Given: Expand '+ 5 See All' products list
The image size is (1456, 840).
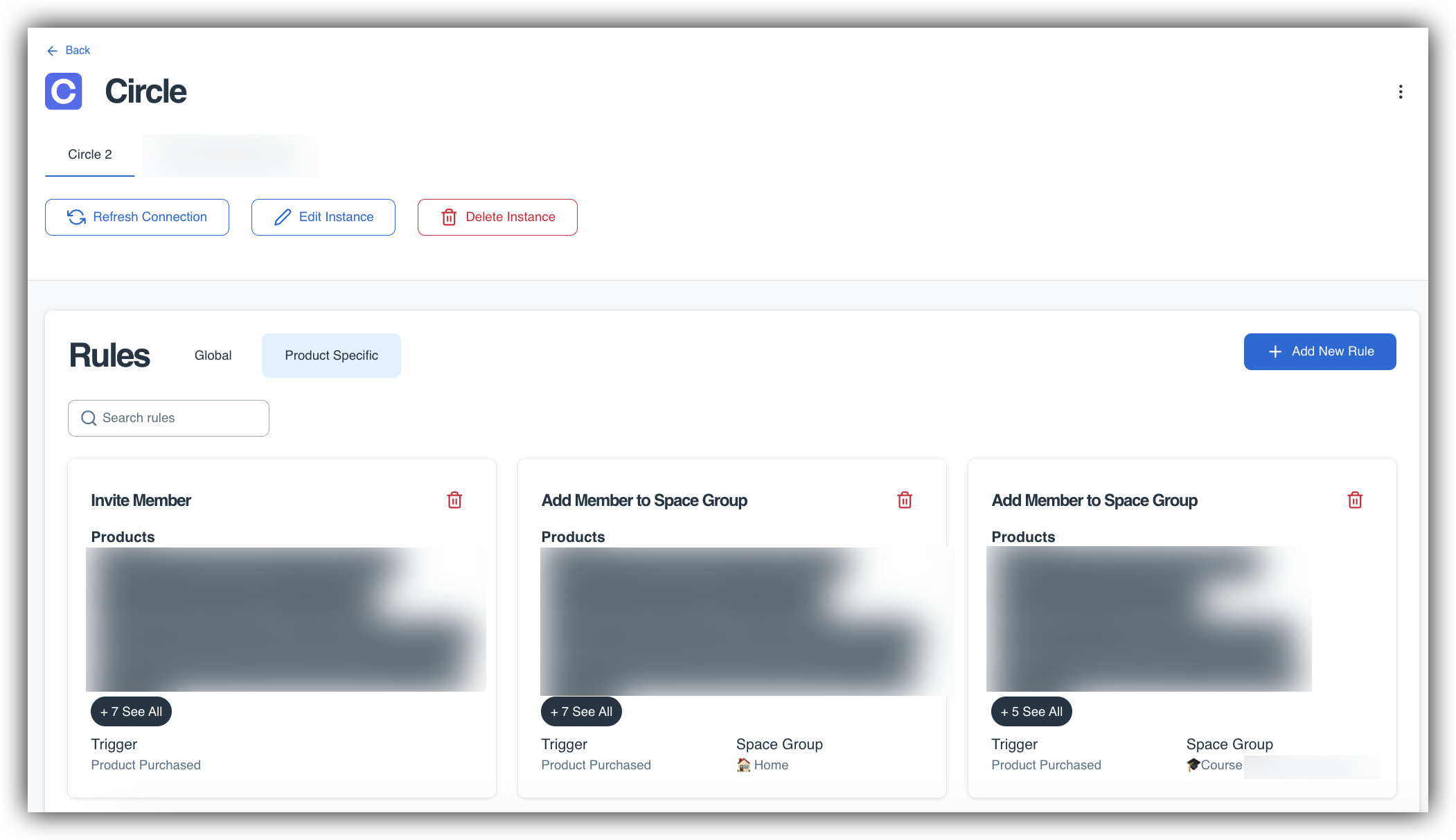Looking at the screenshot, I should coord(1031,712).
